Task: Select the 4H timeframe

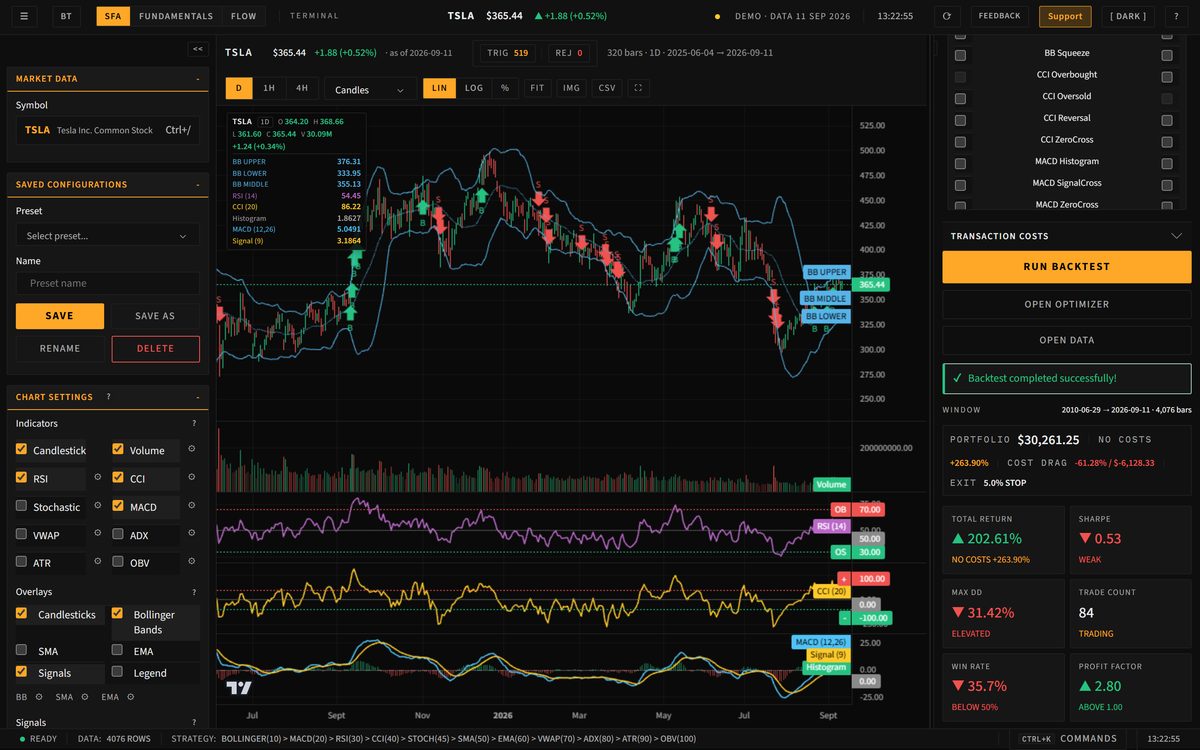Action: coord(302,88)
